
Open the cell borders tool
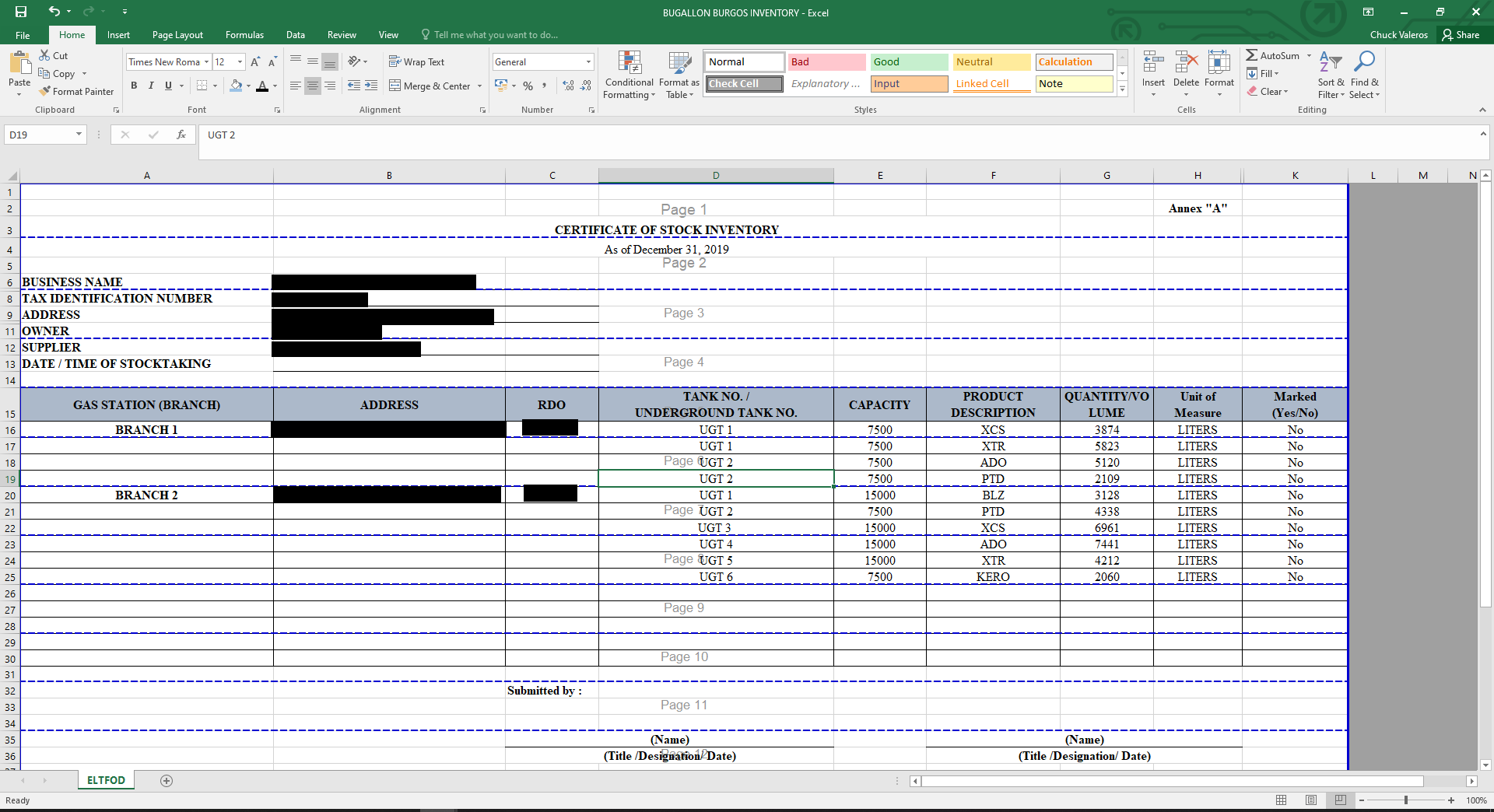pos(202,86)
